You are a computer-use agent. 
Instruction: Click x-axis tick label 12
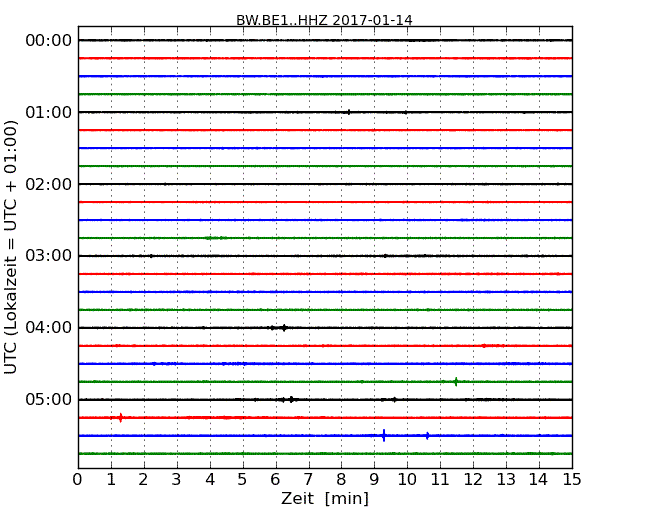click(x=473, y=480)
